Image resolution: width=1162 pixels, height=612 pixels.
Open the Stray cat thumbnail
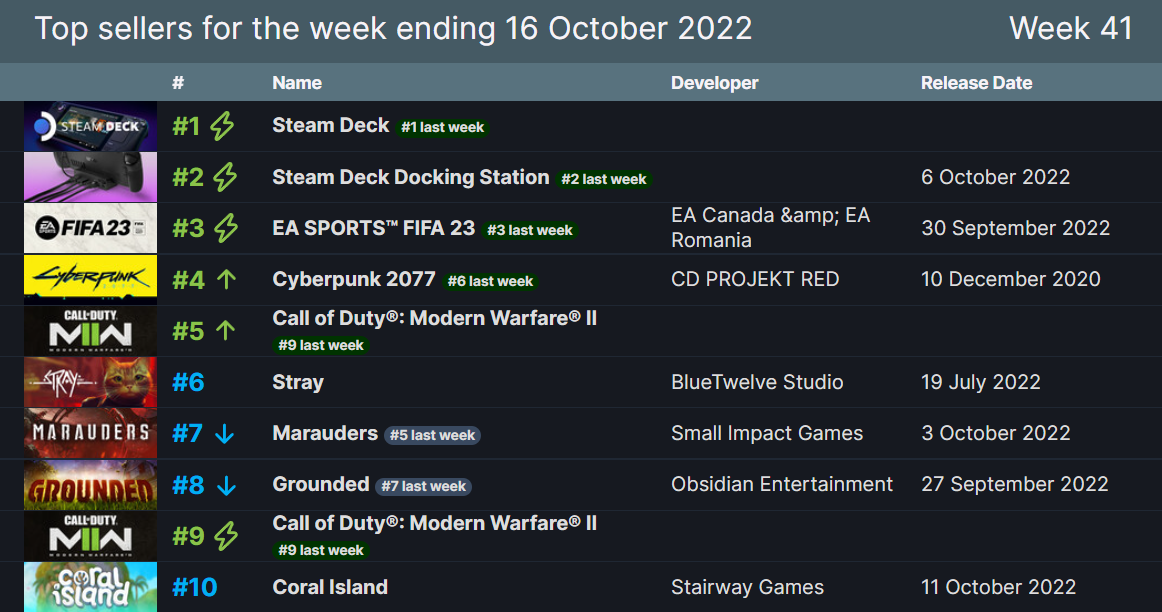pos(90,382)
